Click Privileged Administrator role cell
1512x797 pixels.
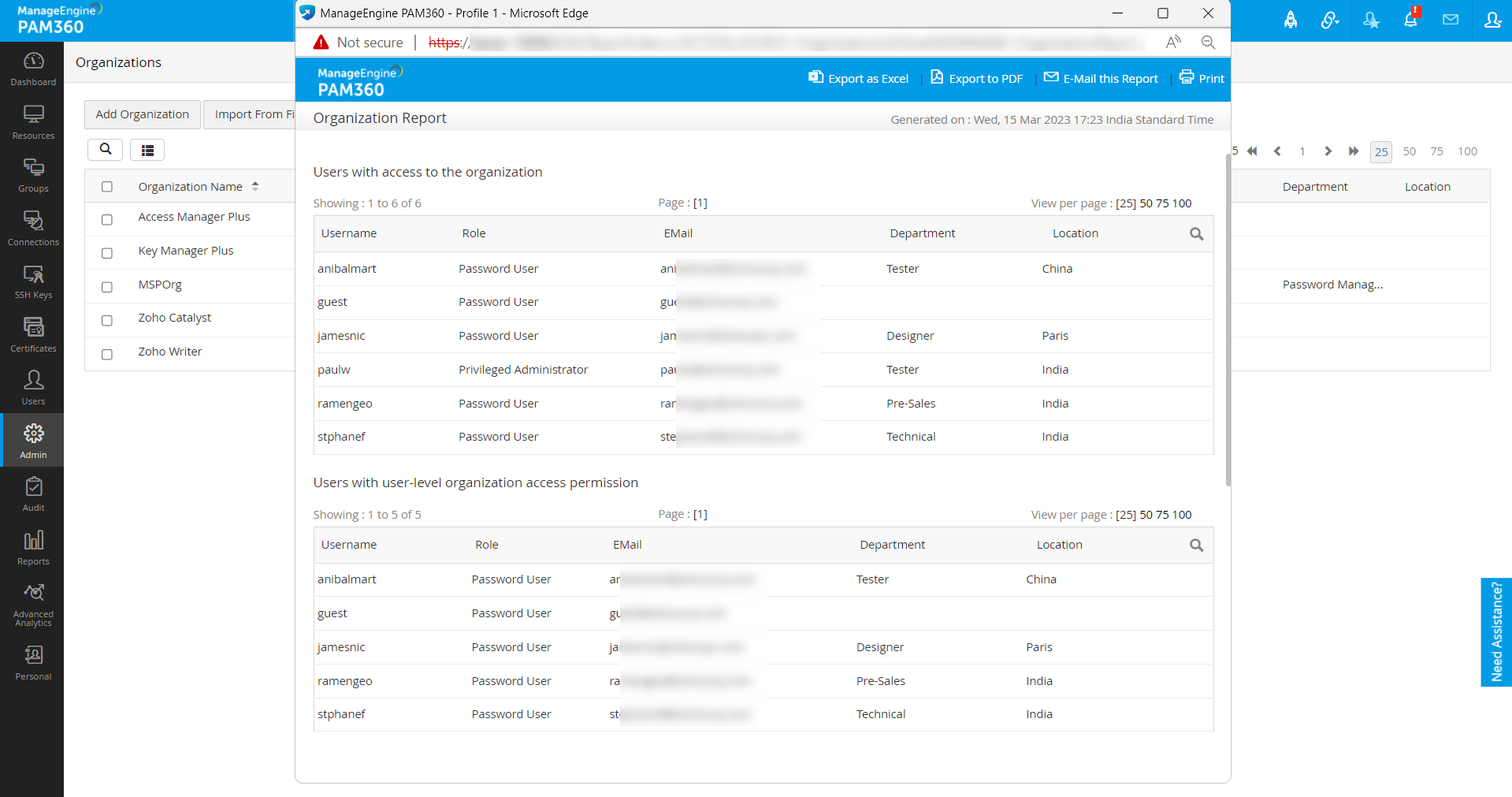pyautogui.click(x=523, y=370)
